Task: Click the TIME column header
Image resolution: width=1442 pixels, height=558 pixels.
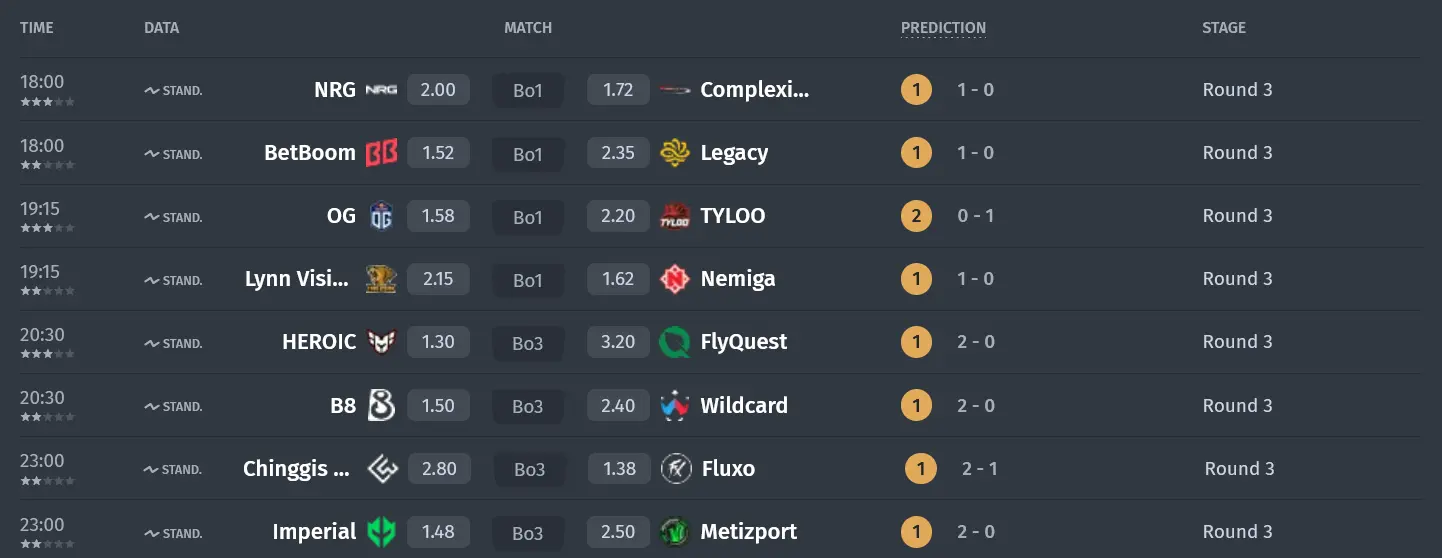Action: point(37,28)
